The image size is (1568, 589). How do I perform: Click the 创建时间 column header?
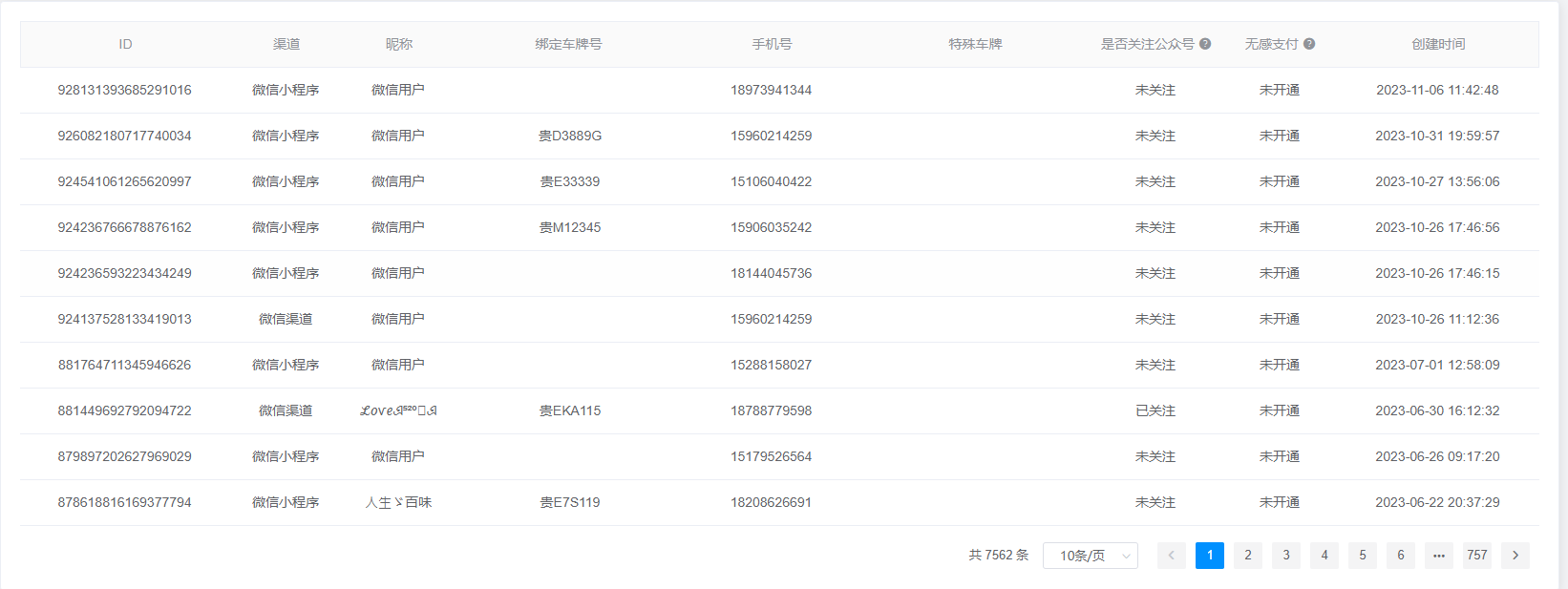tap(1437, 44)
